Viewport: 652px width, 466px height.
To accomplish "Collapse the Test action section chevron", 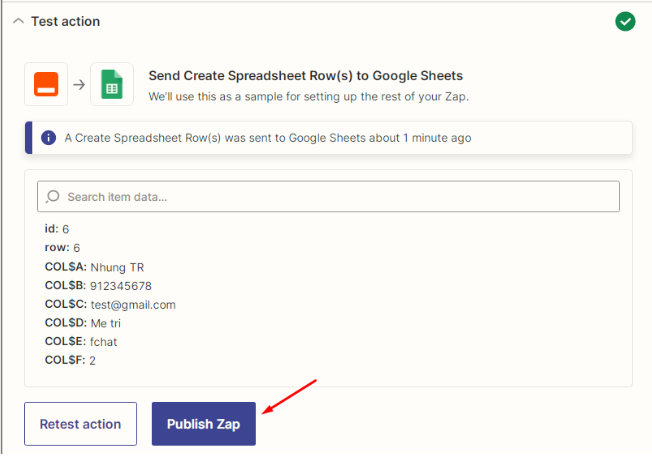I will 18,21.
